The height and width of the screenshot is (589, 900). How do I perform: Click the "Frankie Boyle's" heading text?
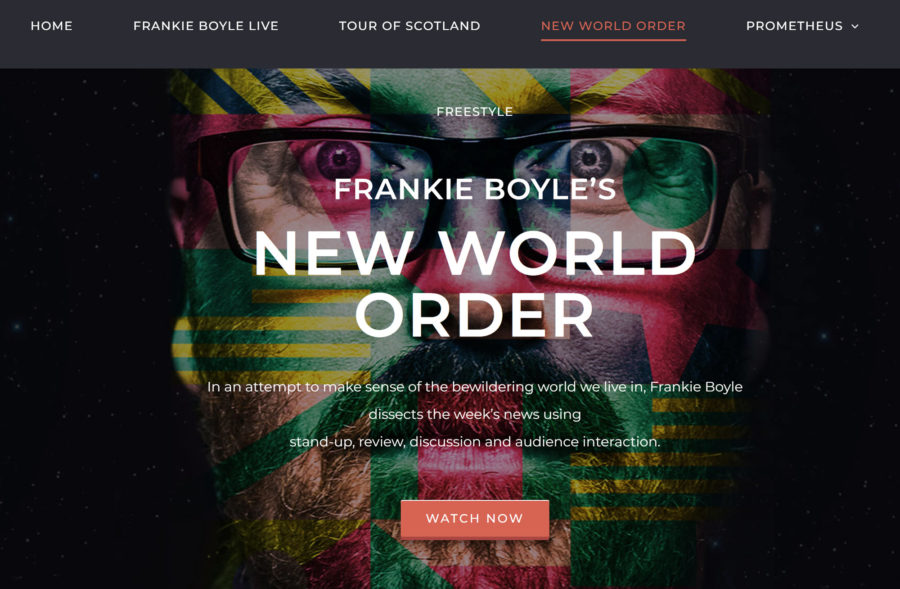475,189
